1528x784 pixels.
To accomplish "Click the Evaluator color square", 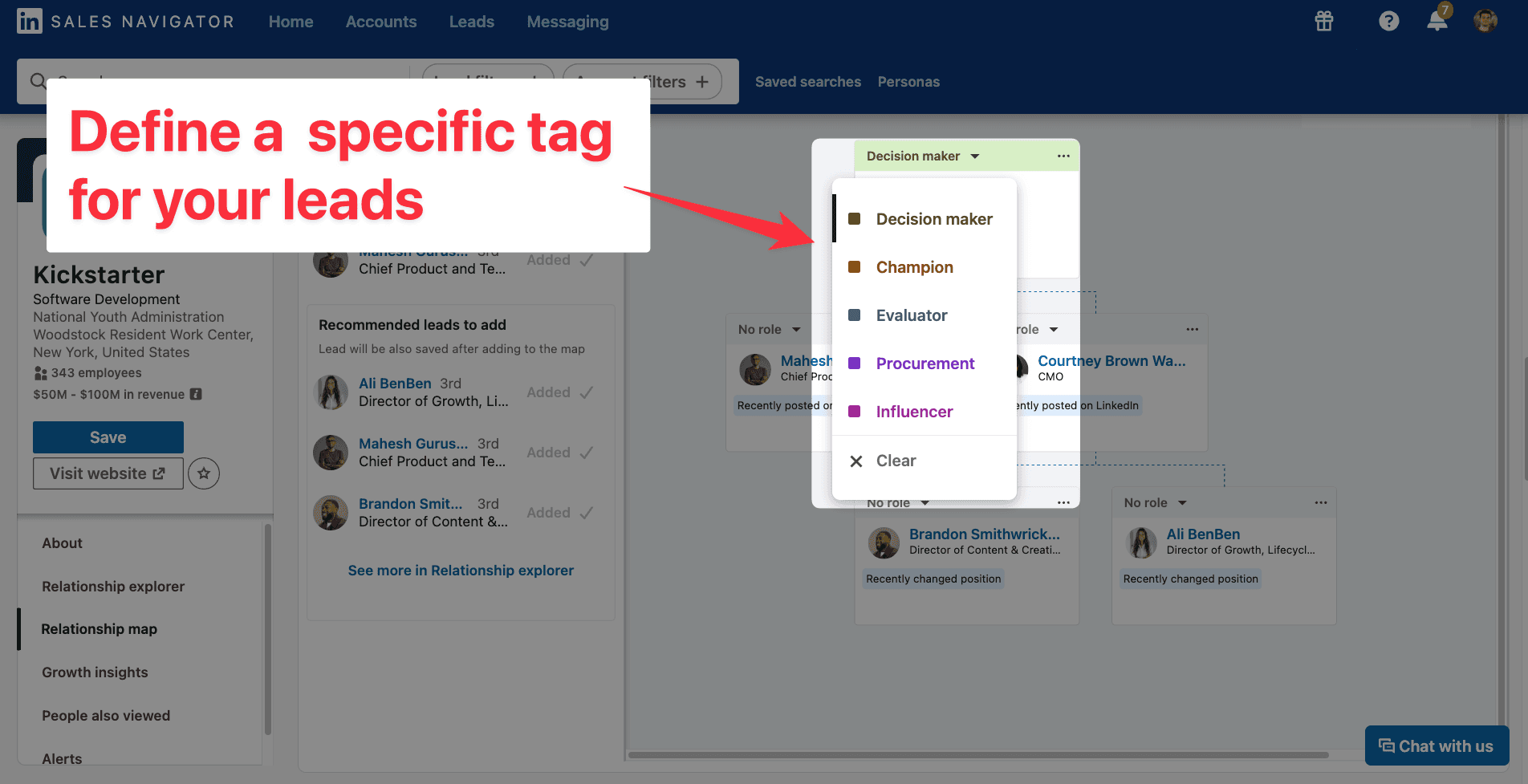I will coord(855,315).
